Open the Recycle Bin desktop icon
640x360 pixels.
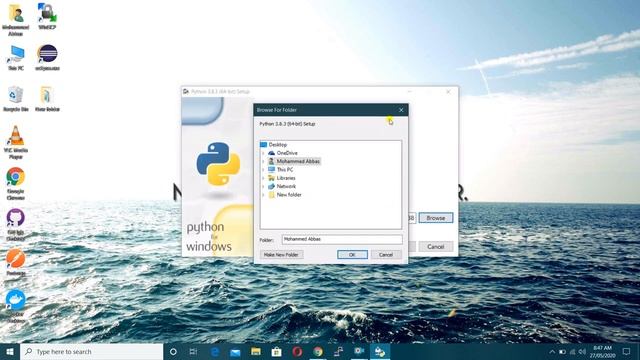click(16, 99)
